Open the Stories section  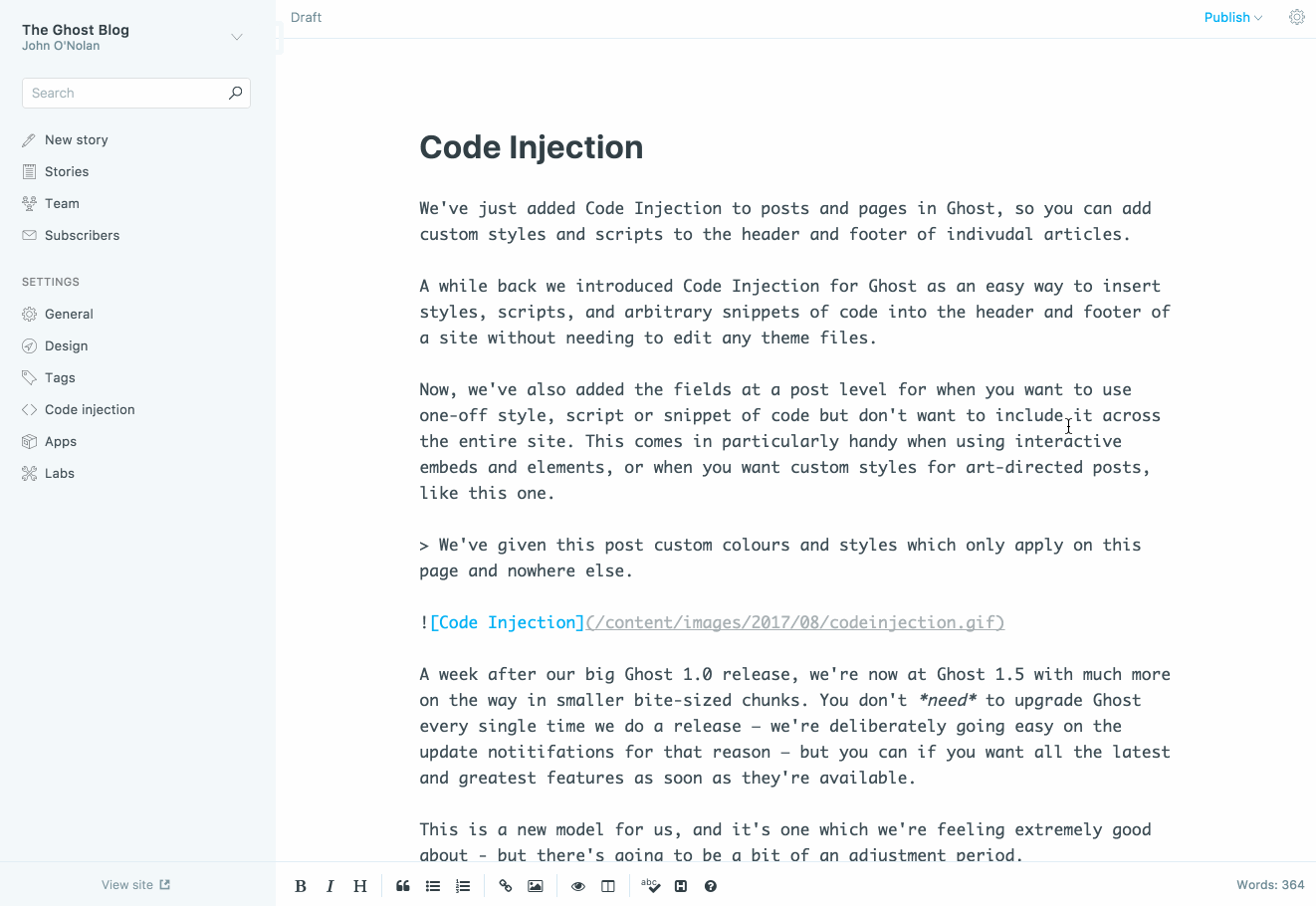click(66, 171)
